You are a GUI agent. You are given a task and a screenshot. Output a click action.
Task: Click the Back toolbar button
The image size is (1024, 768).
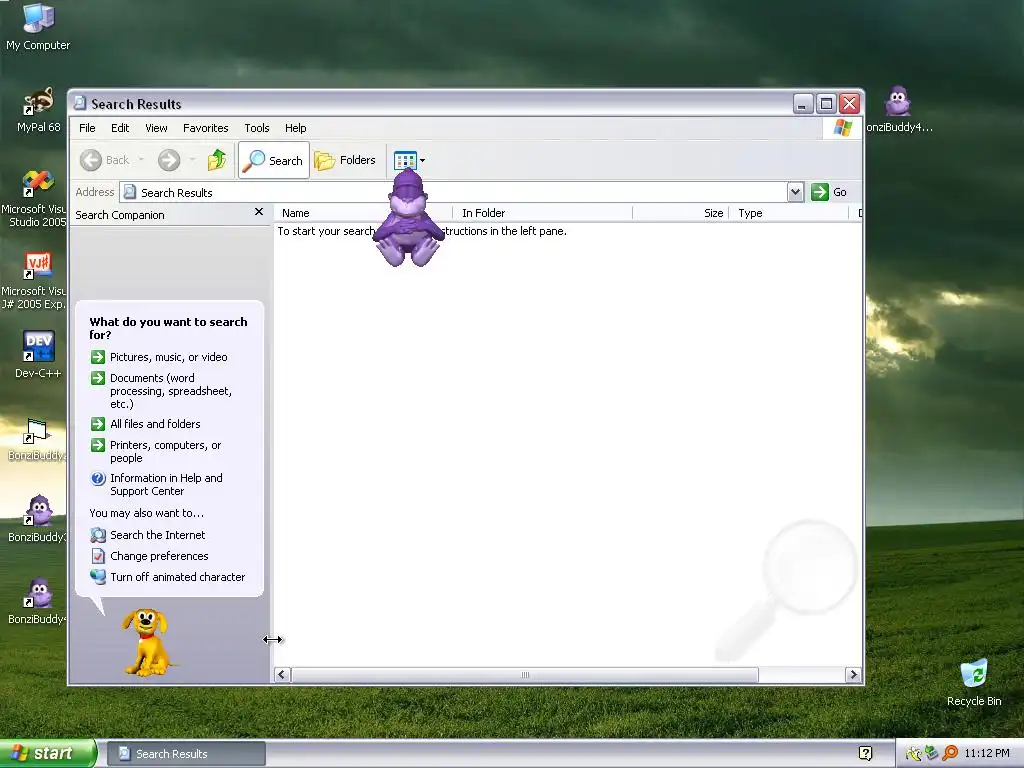click(x=104, y=160)
